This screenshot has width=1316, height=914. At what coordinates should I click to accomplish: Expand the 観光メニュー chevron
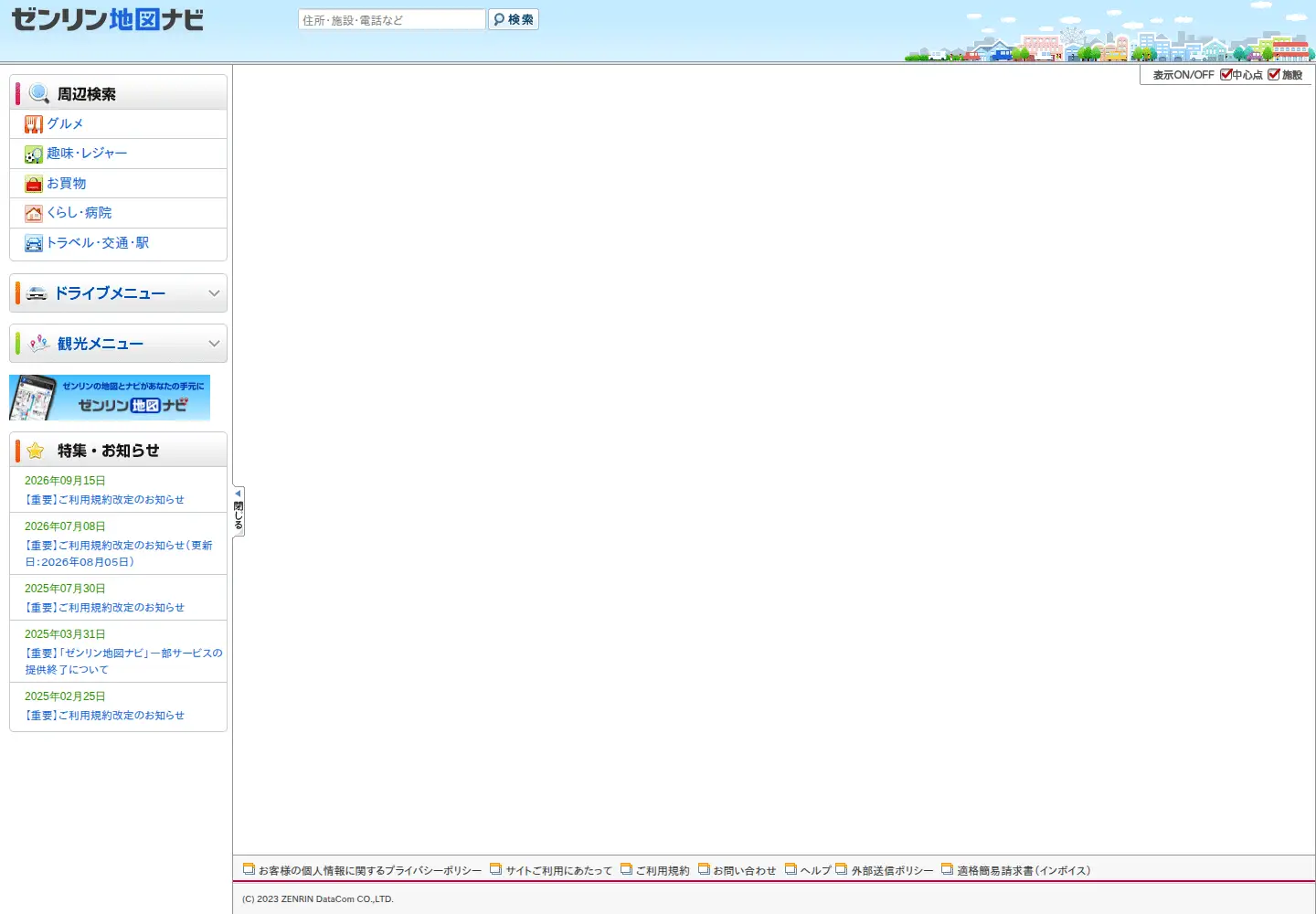pyautogui.click(x=214, y=344)
